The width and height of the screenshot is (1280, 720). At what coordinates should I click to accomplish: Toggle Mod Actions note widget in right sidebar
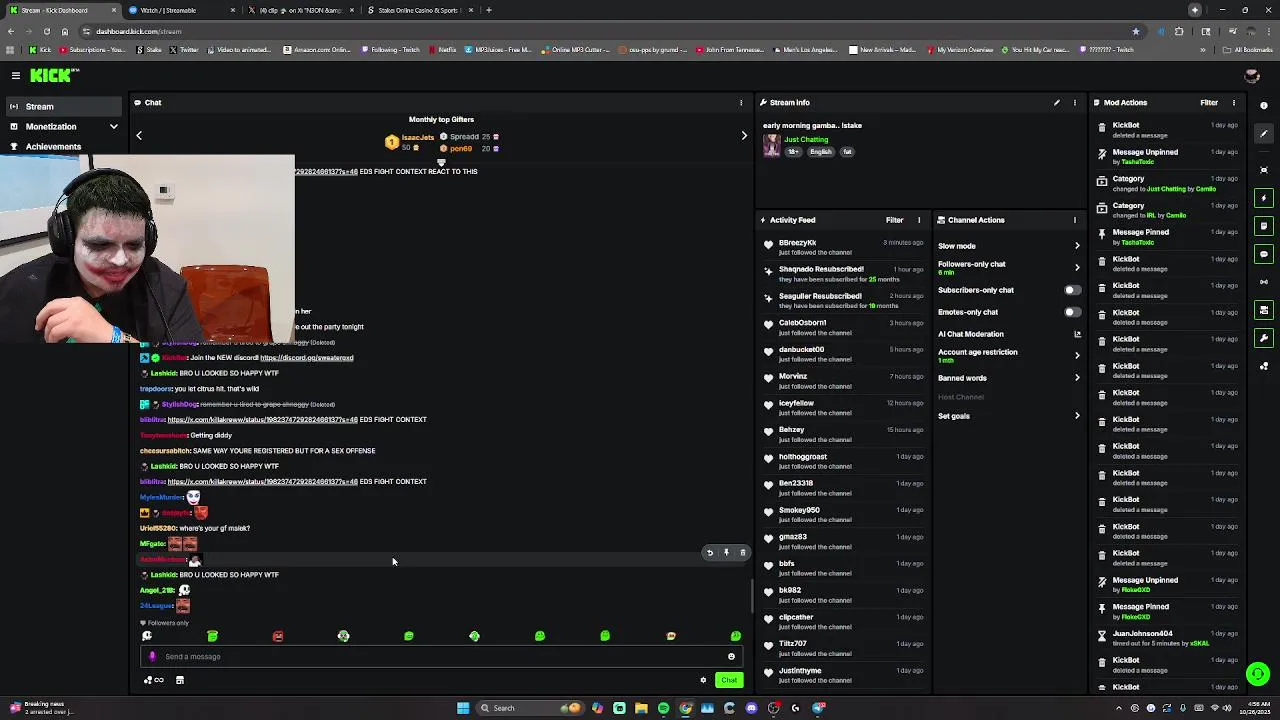(x=1264, y=226)
